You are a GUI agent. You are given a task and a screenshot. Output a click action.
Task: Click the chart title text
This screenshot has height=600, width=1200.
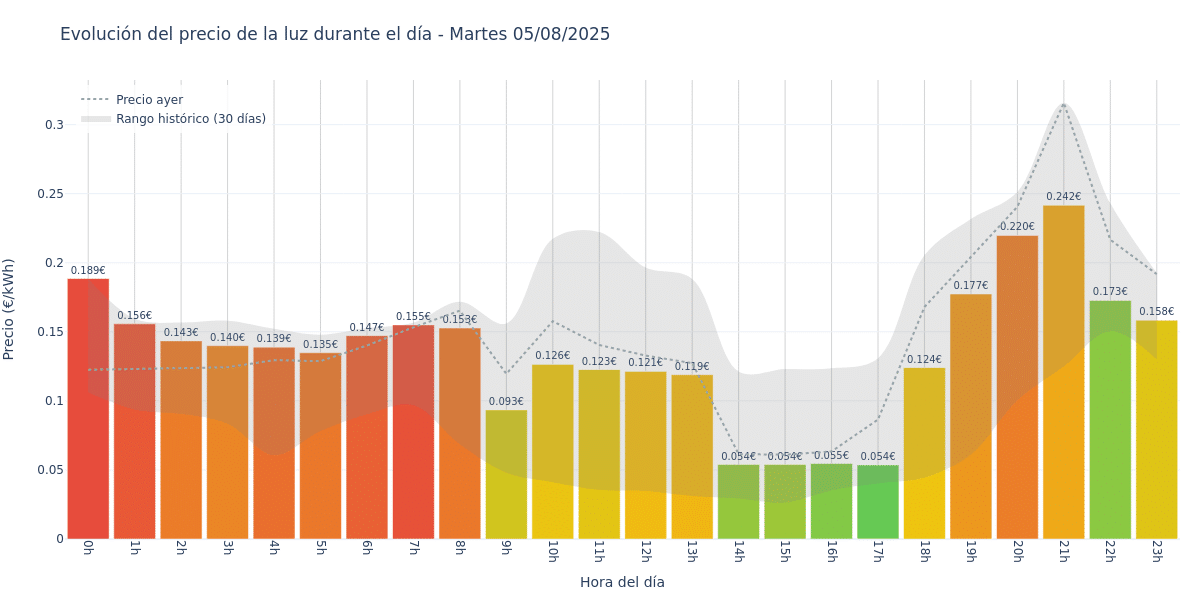coord(335,34)
